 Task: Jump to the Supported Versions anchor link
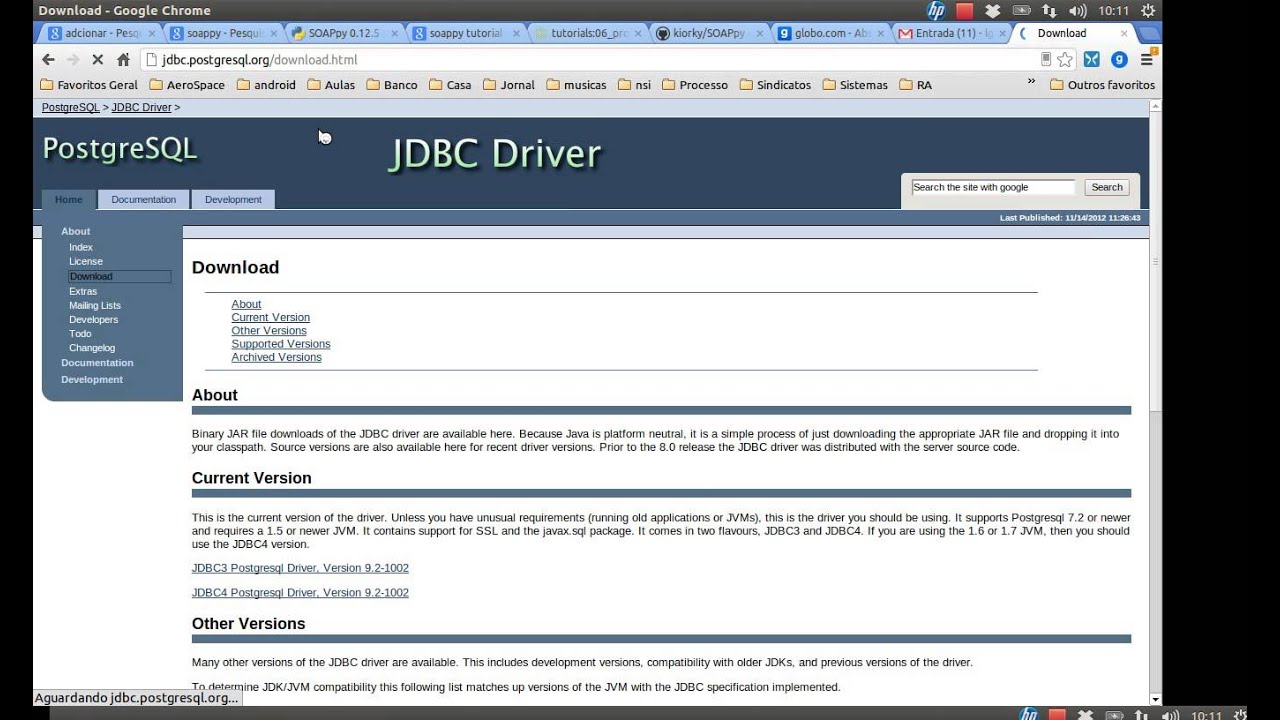(281, 344)
